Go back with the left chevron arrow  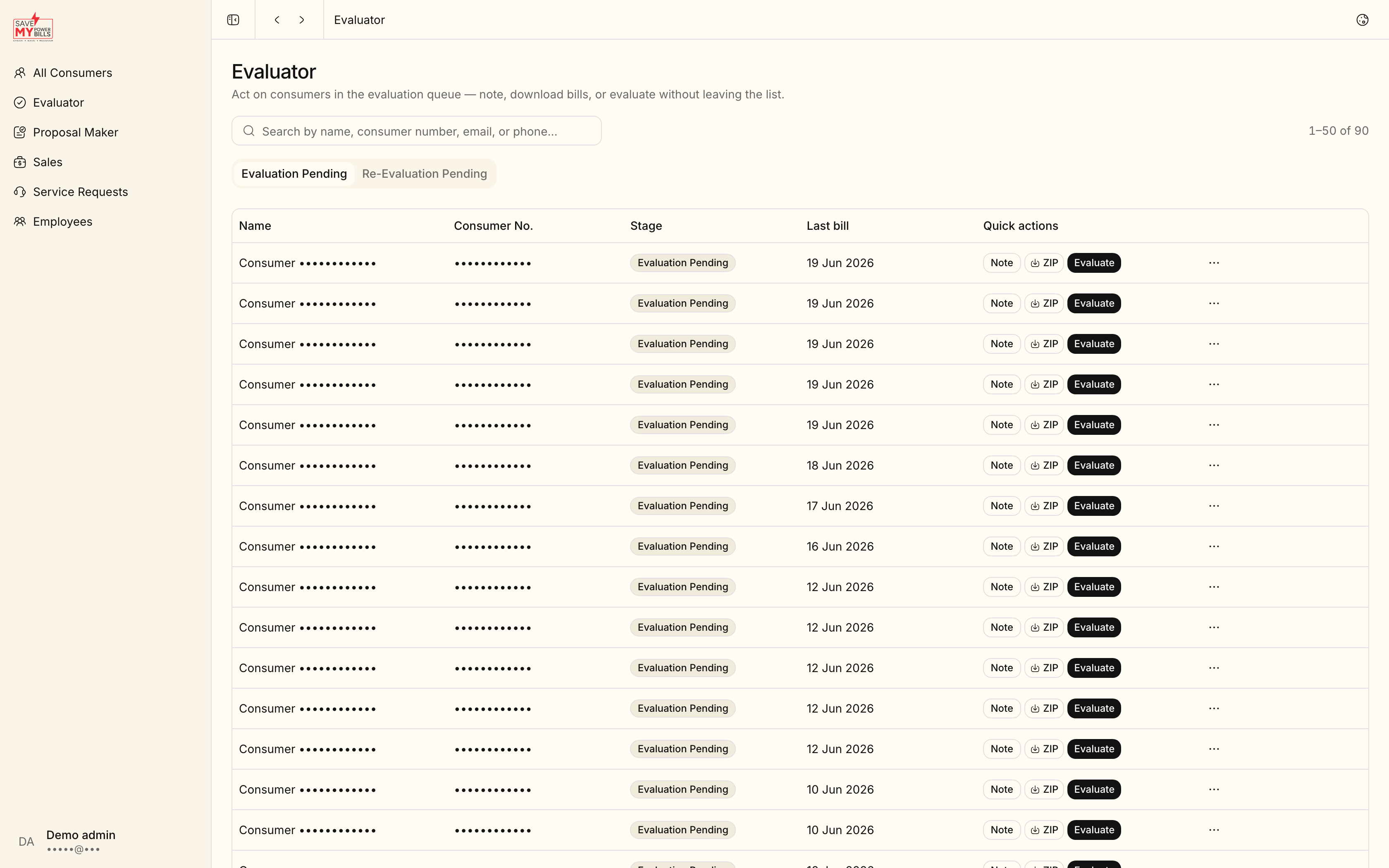(277, 20)
